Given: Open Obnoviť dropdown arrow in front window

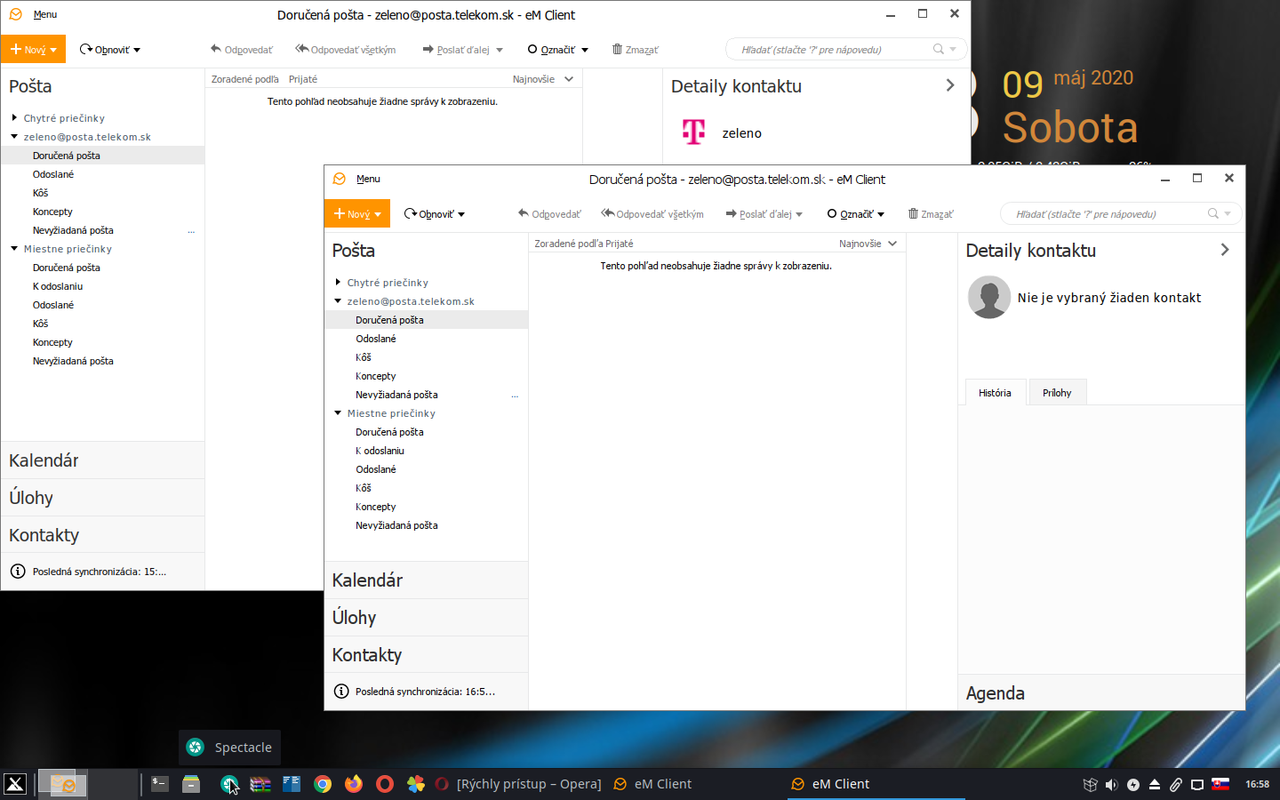Looking at the screenshot, I should coord(461,214).
